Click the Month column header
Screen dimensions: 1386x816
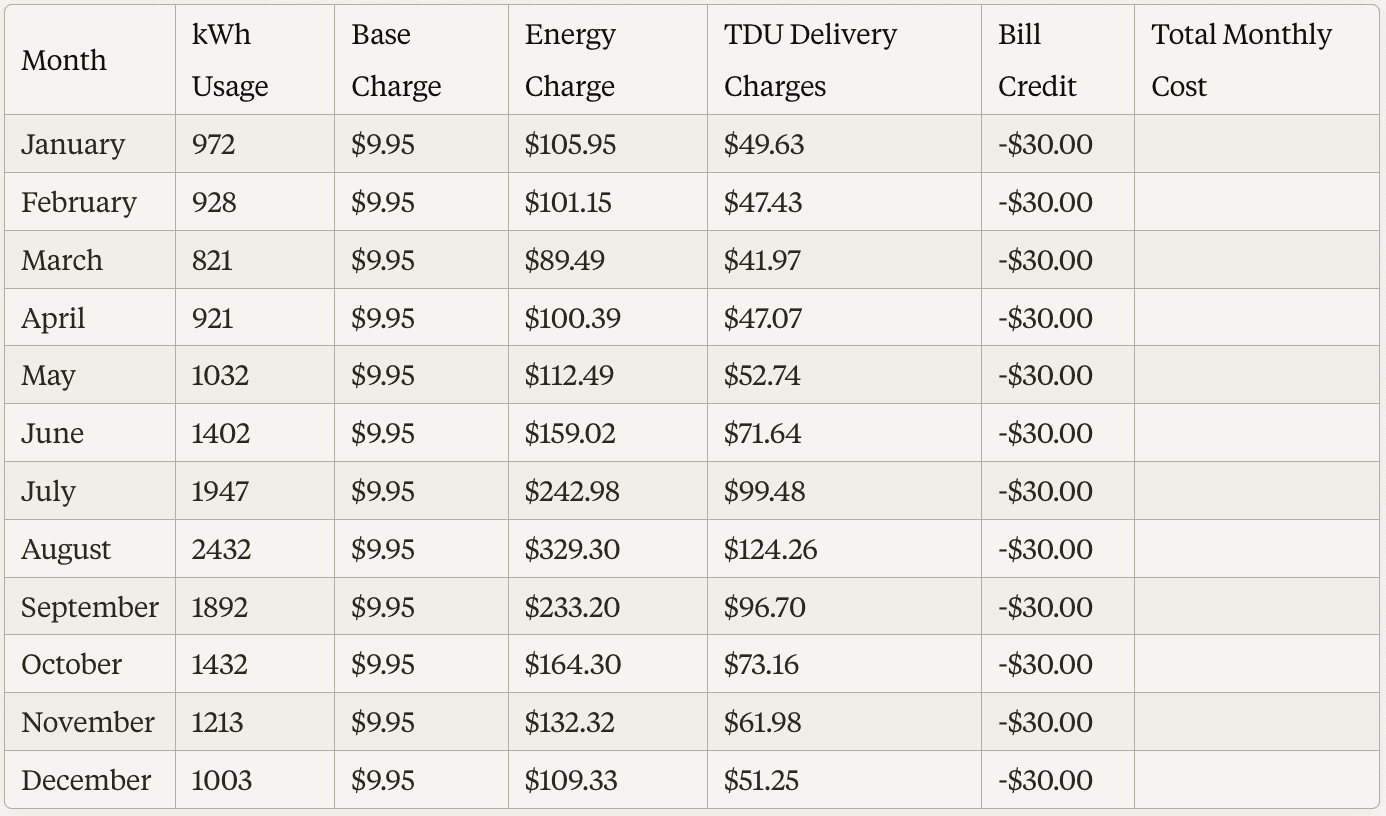pyautogui.click(x=64, y=60)
